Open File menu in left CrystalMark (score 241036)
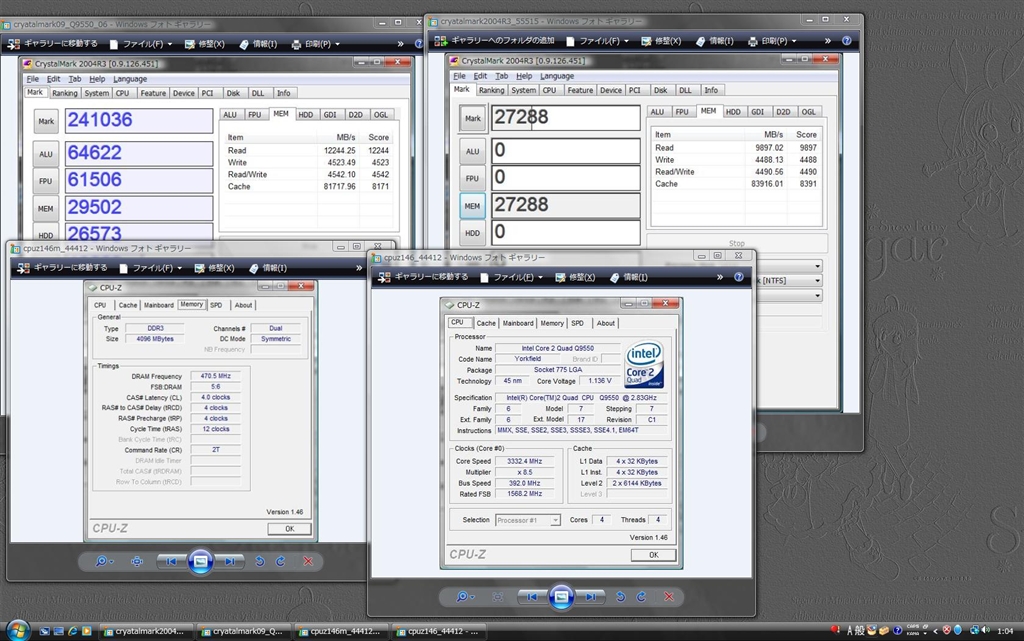 pyautogui.click(x=33, y=79)
